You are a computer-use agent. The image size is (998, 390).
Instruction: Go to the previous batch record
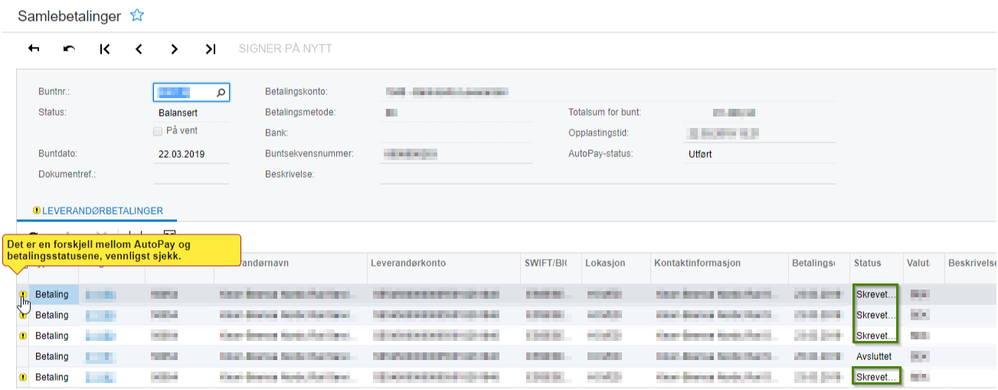point(139,49)
